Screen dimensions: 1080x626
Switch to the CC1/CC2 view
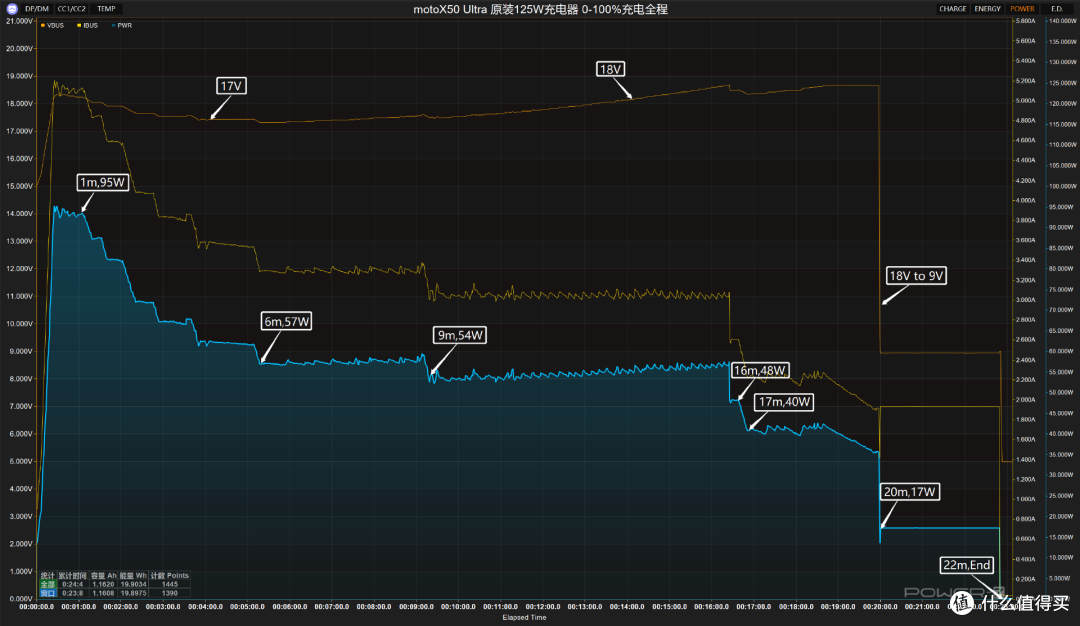[72, 9]
